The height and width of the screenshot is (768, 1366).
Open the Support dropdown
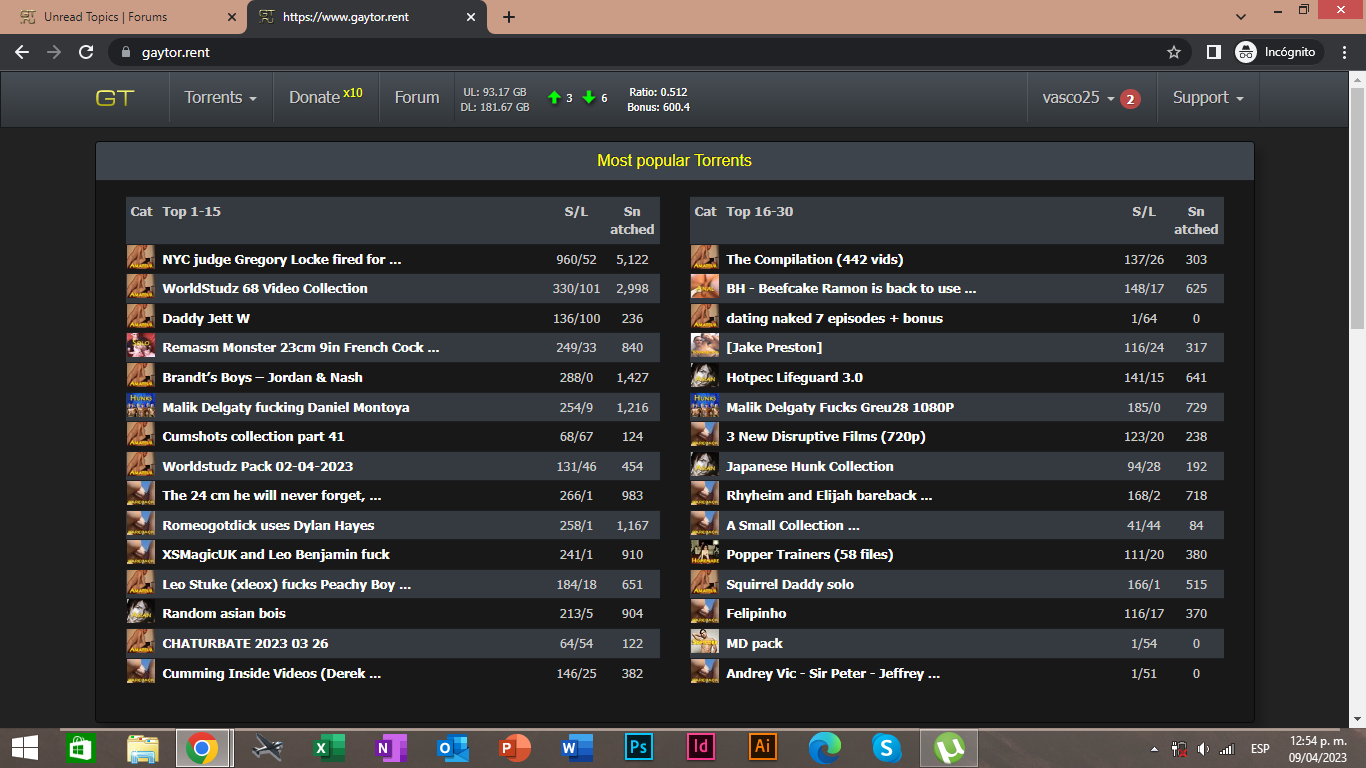1207,98
